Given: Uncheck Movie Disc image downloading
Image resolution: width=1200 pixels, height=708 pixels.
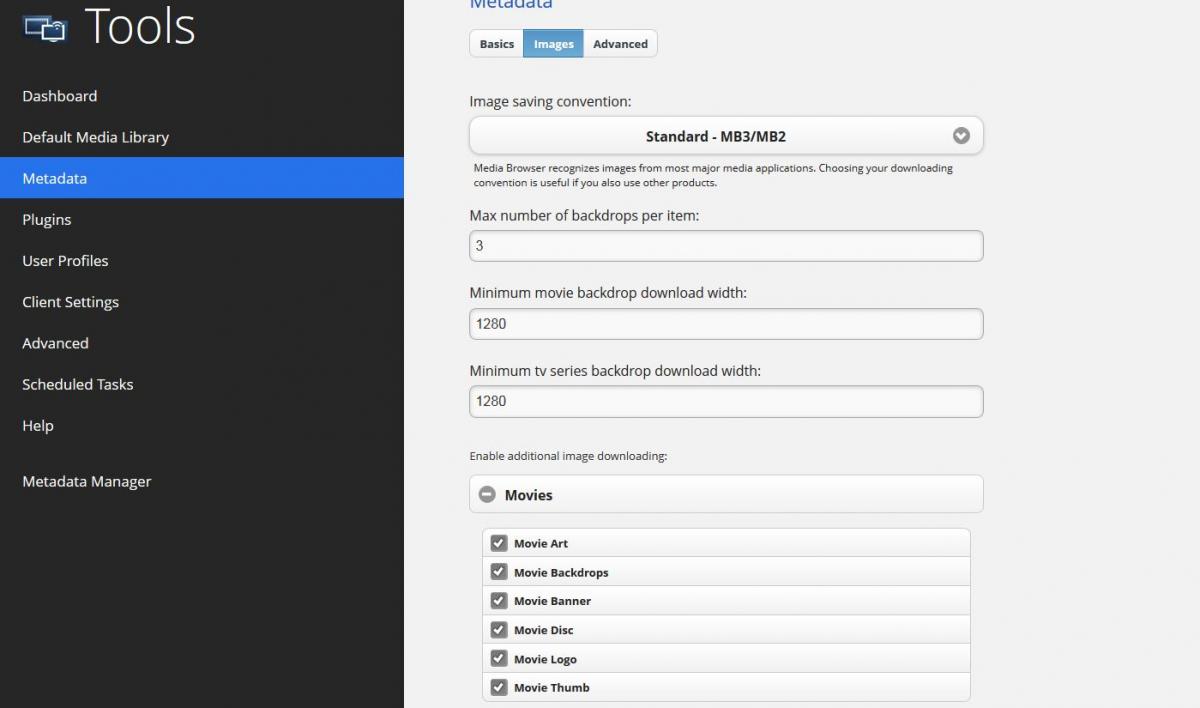Looking at the screenshot, I should click(x=498, y=630).
